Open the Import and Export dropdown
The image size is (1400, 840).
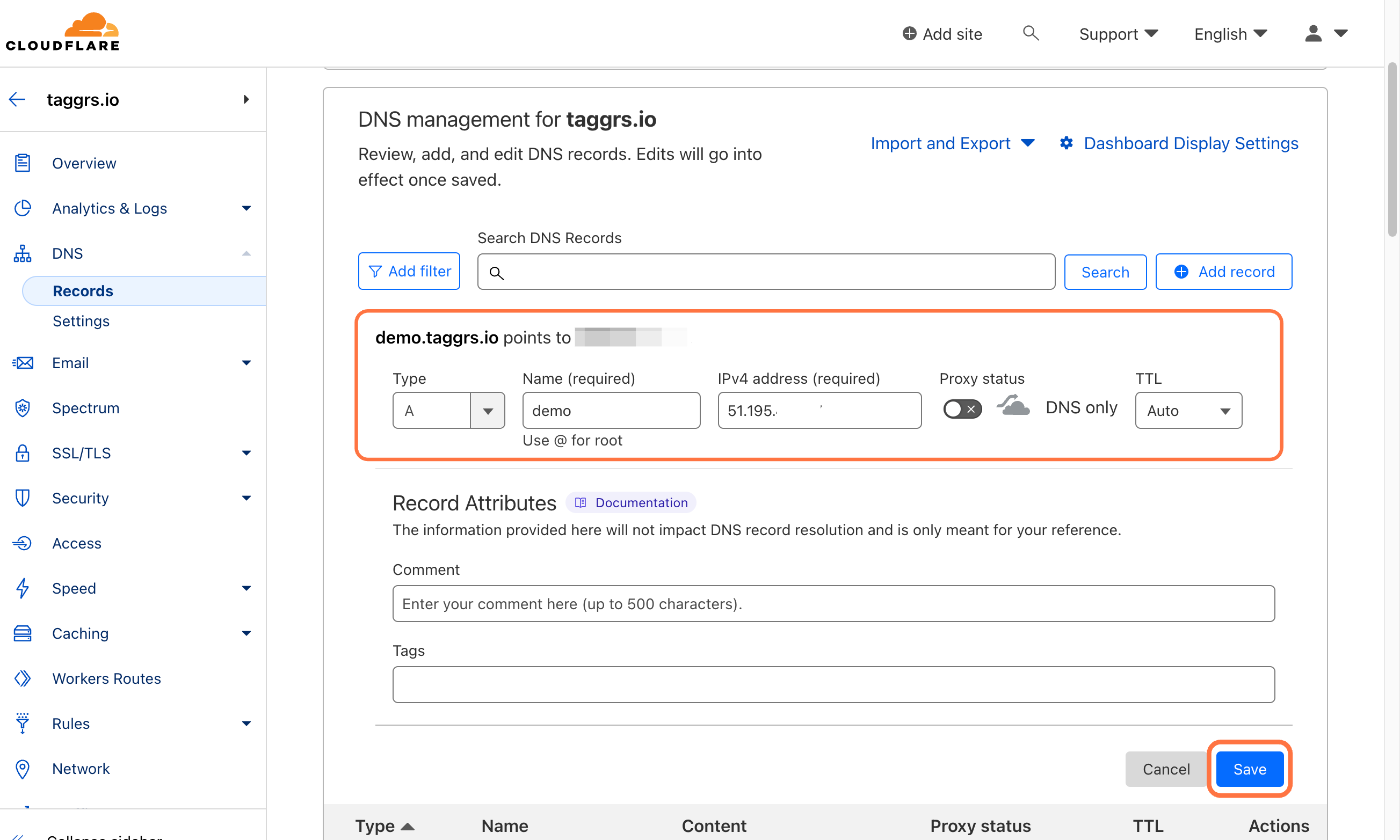pos(953,143)
